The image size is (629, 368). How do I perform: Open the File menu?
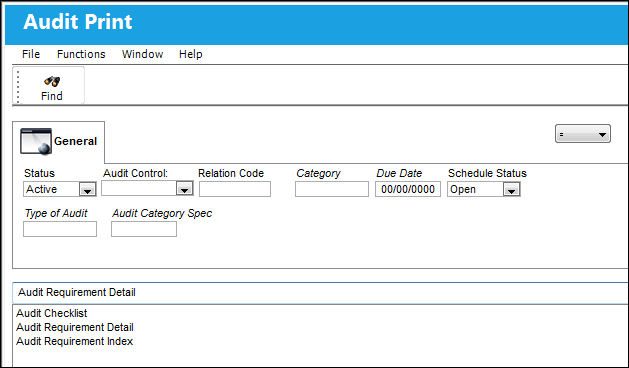coord(31,54)
